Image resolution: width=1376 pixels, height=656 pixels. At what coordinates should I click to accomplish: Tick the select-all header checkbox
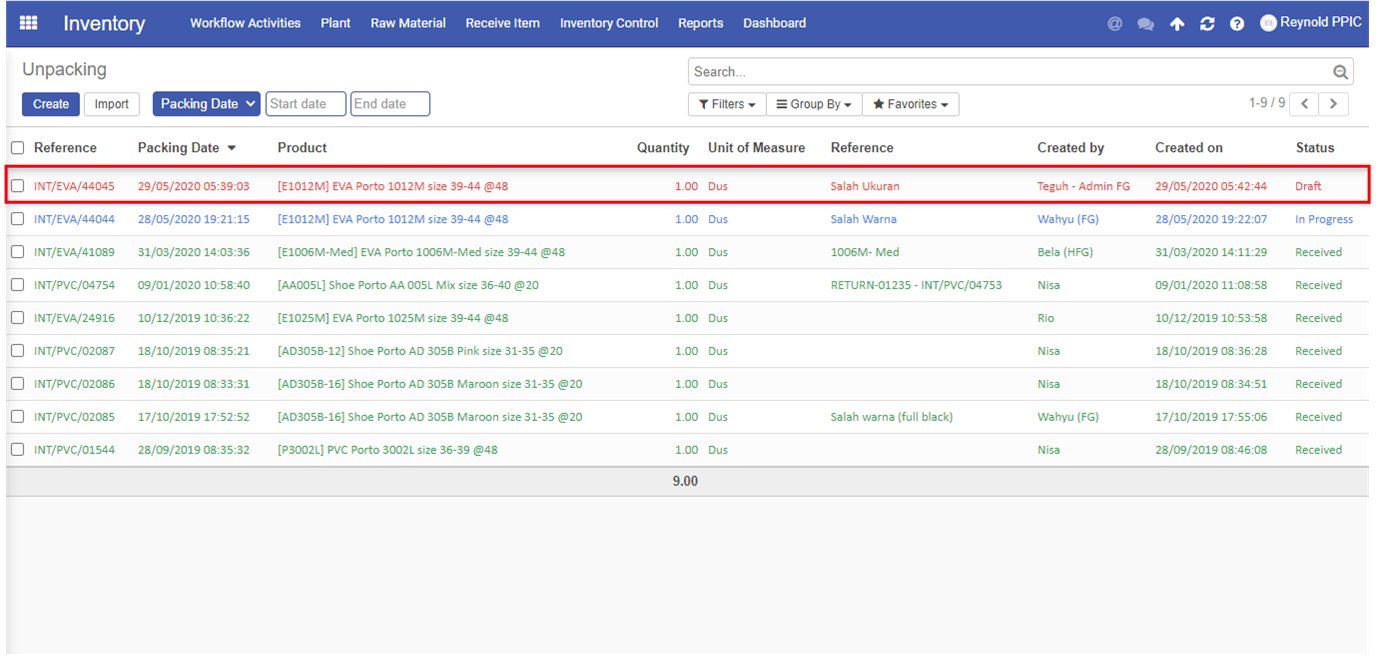tap(18, 148)
